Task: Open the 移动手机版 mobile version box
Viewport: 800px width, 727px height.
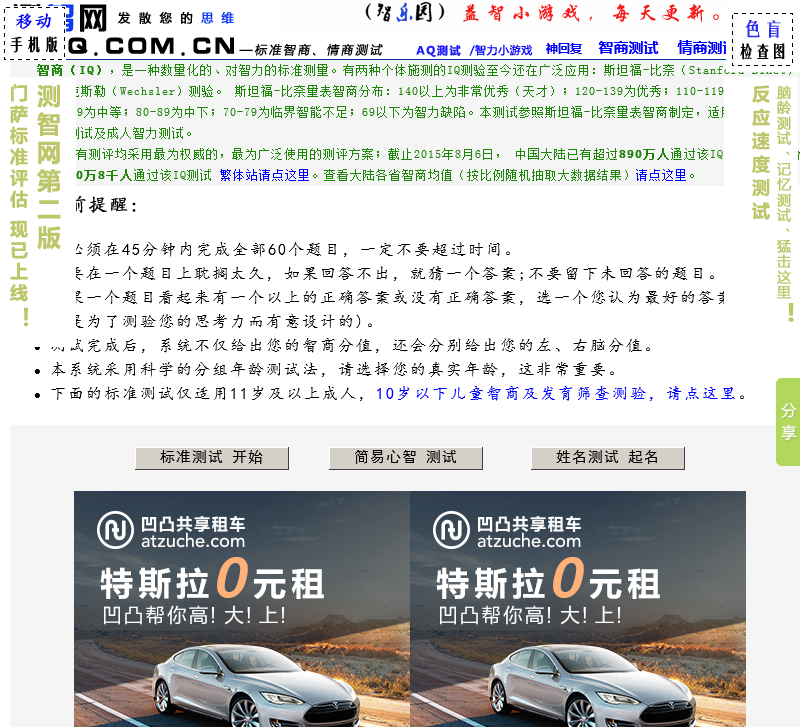Action: point(35,33)
